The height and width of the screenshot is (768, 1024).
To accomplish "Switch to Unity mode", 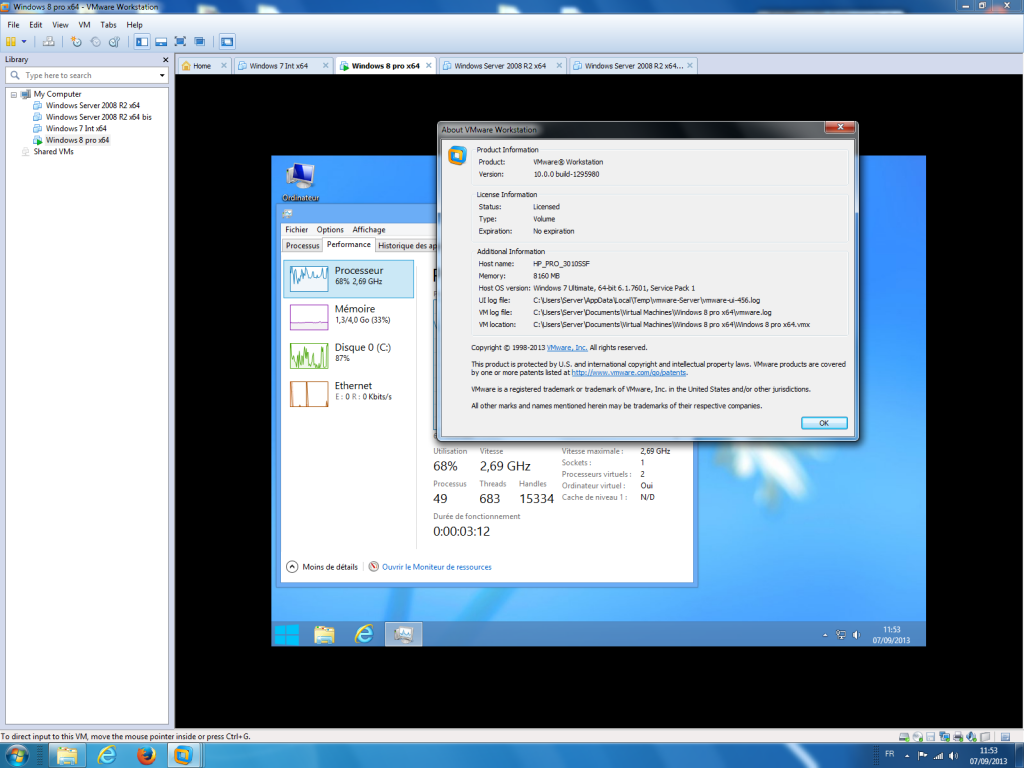I will point(200,42).
